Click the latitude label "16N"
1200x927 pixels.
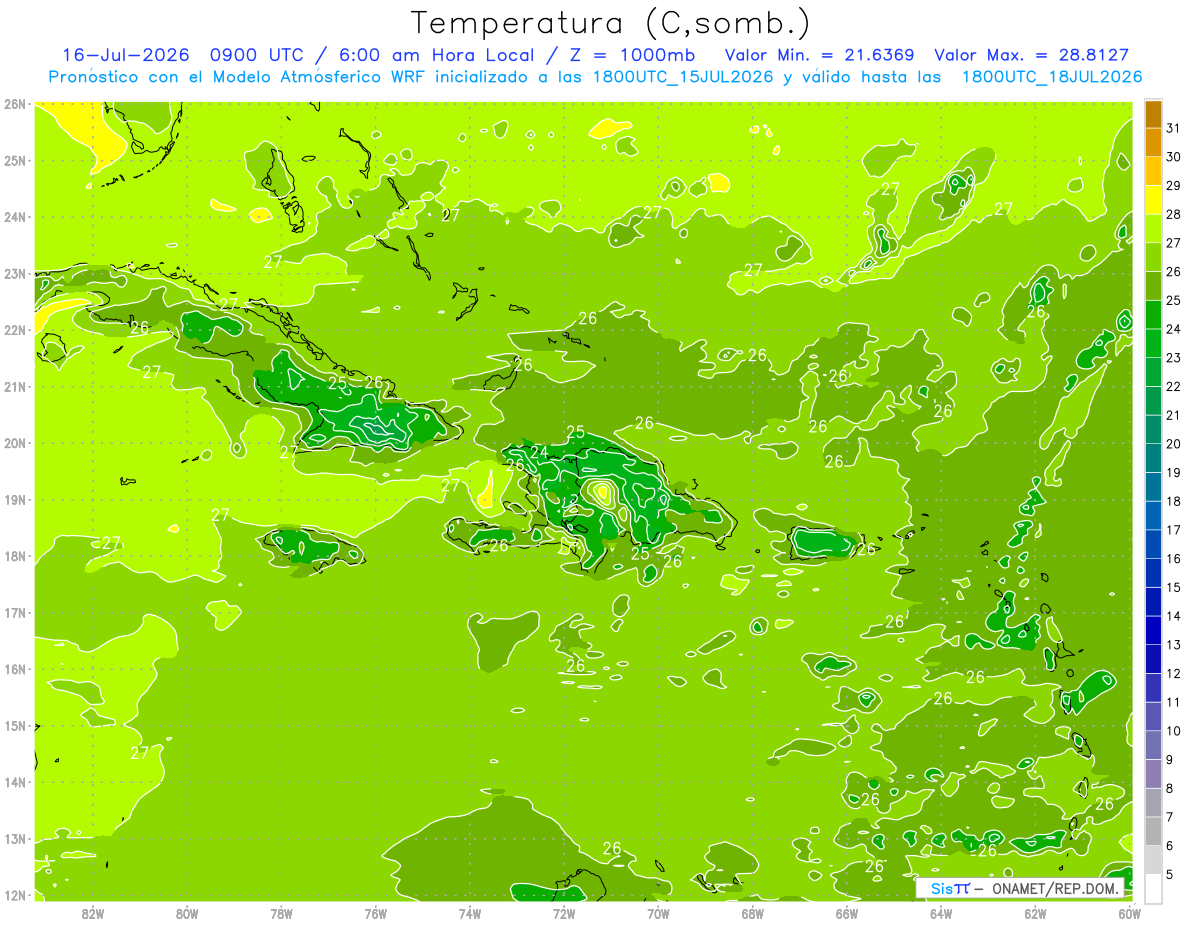point(14,669)
